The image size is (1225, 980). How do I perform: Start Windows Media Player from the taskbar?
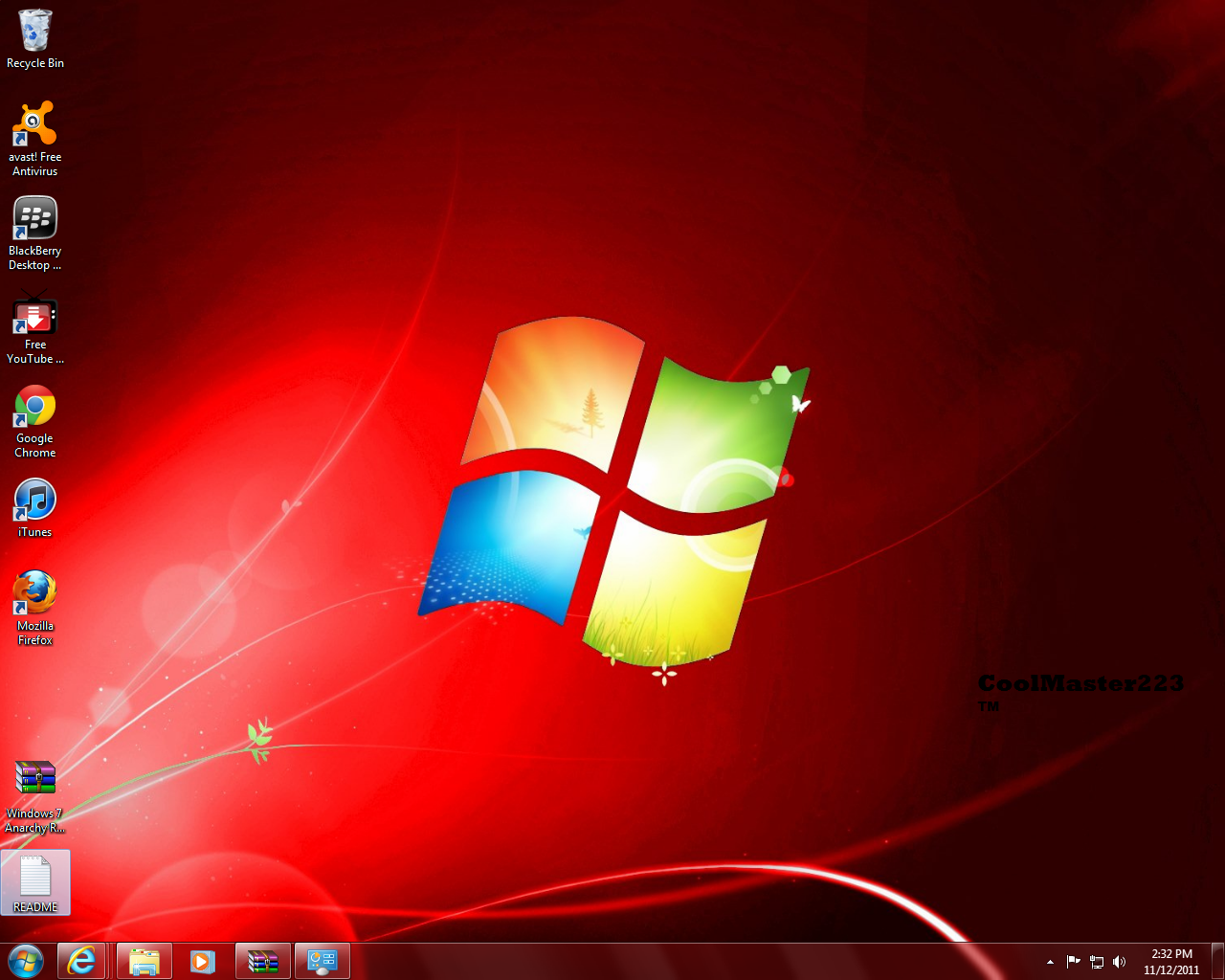point(202,960)
